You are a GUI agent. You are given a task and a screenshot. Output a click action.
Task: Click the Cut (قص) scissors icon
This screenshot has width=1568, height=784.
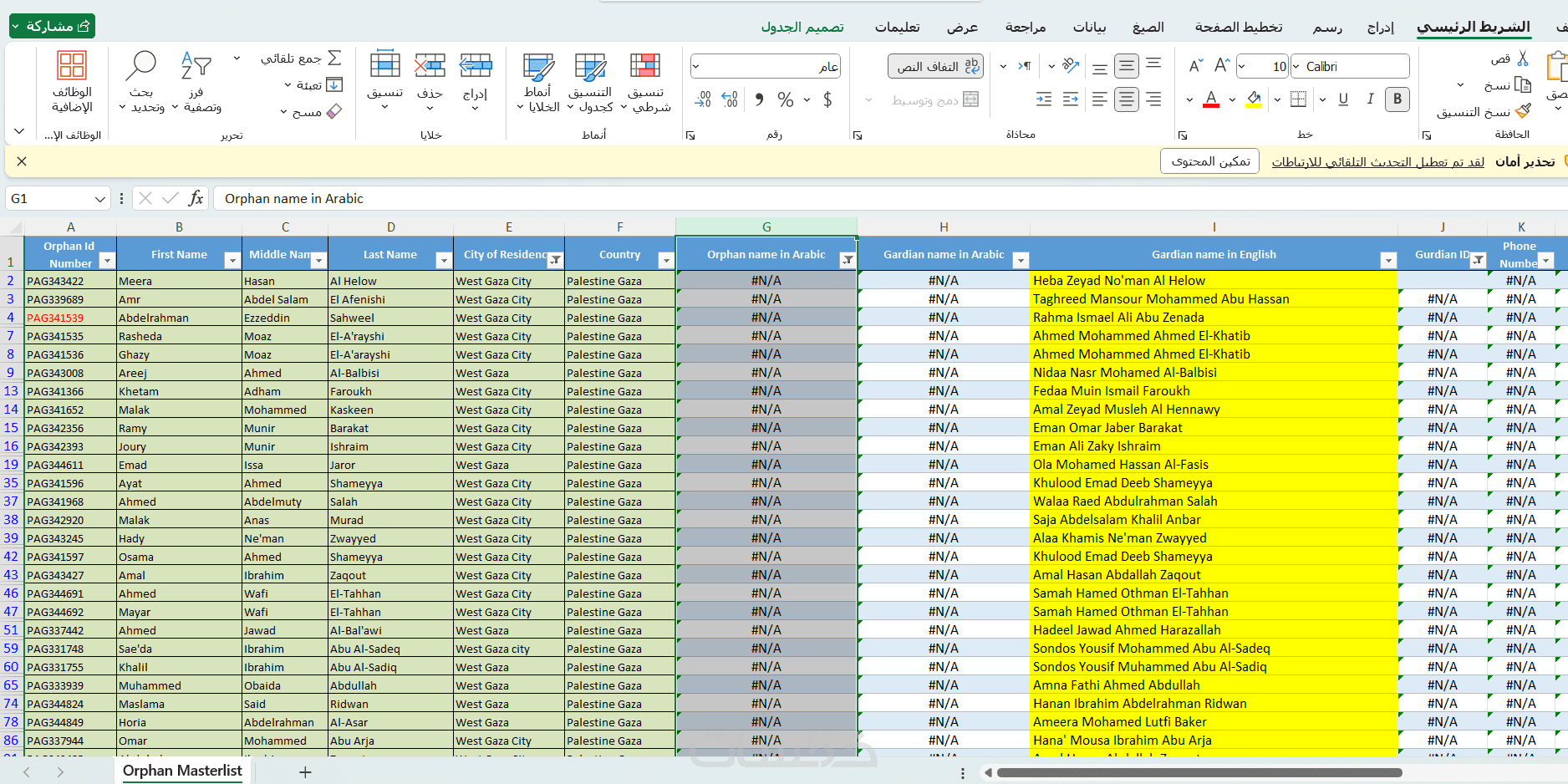1522,59
